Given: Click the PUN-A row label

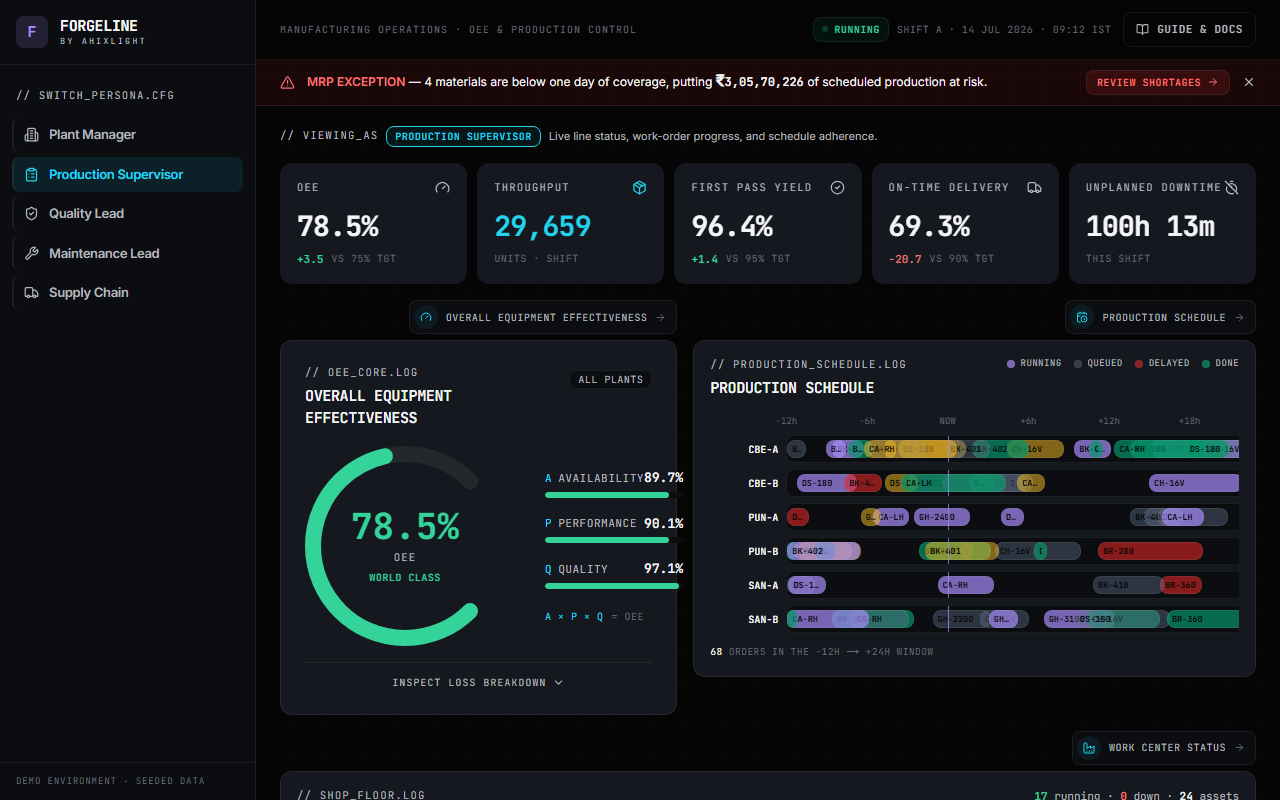Looking at the screenshot, I should [763, 518].
